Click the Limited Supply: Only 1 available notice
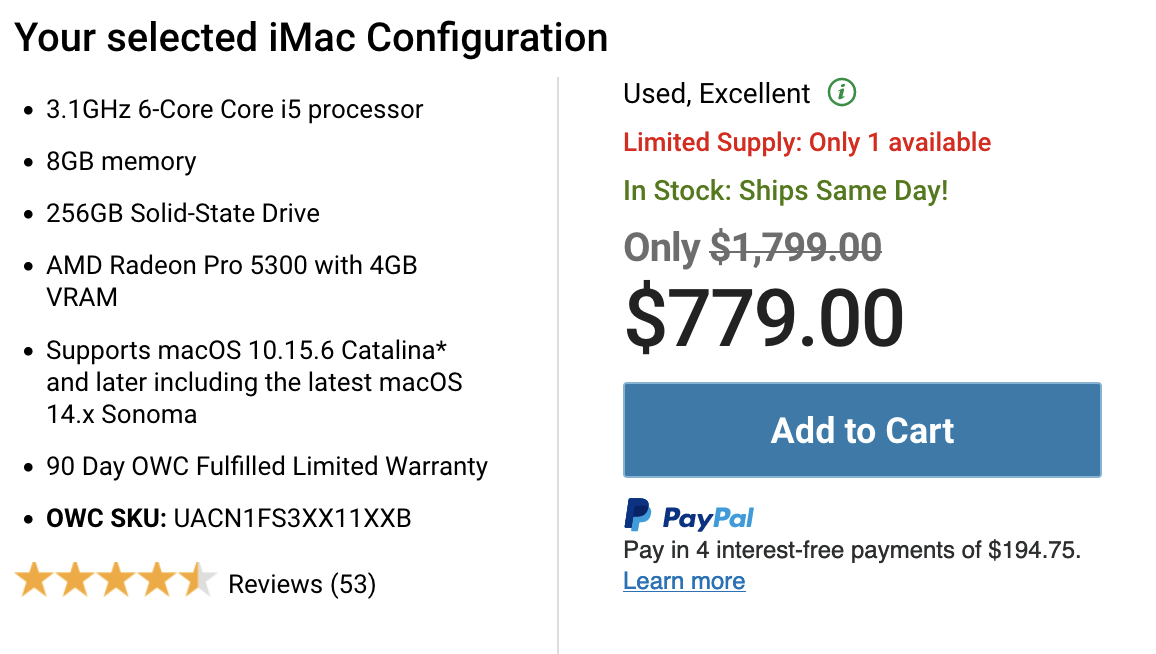The height and width of the screenshot is (654, 1156). [807, 142]
